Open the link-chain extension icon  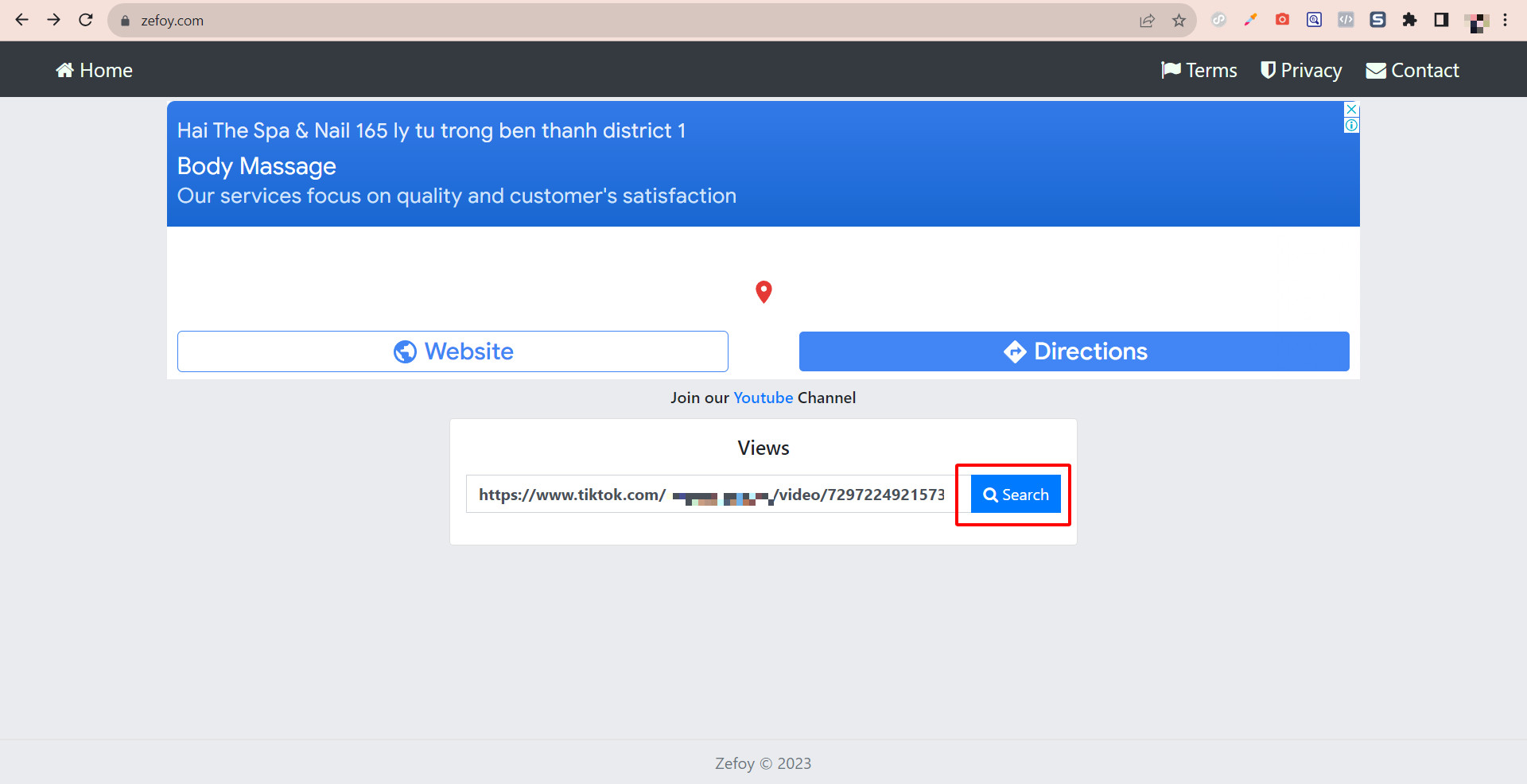point(1218,20)
